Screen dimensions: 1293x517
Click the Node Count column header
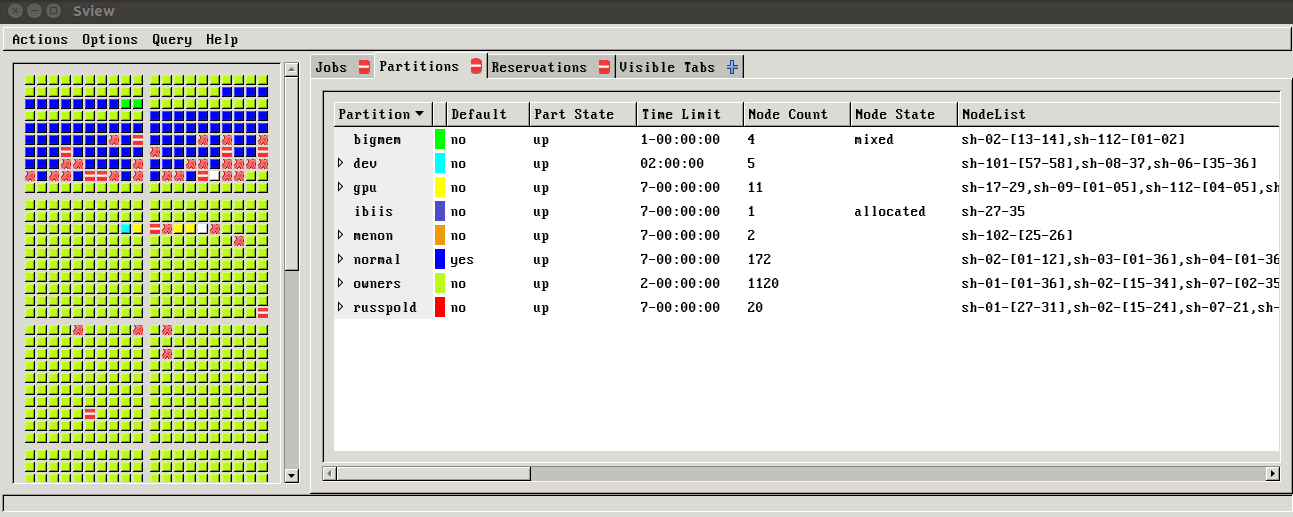click(797, 114)
